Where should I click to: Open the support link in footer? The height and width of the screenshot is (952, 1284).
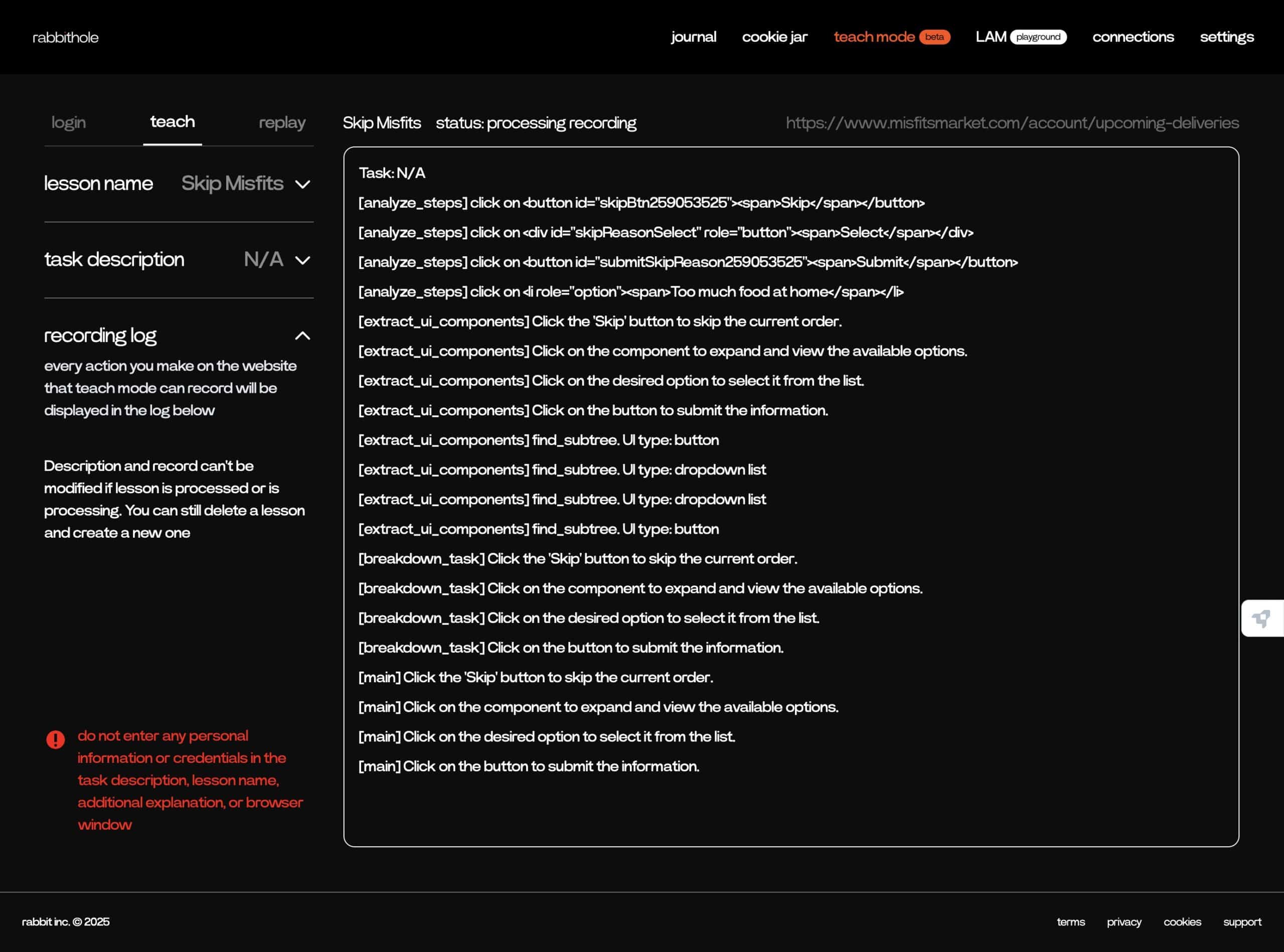[1242, 921]
